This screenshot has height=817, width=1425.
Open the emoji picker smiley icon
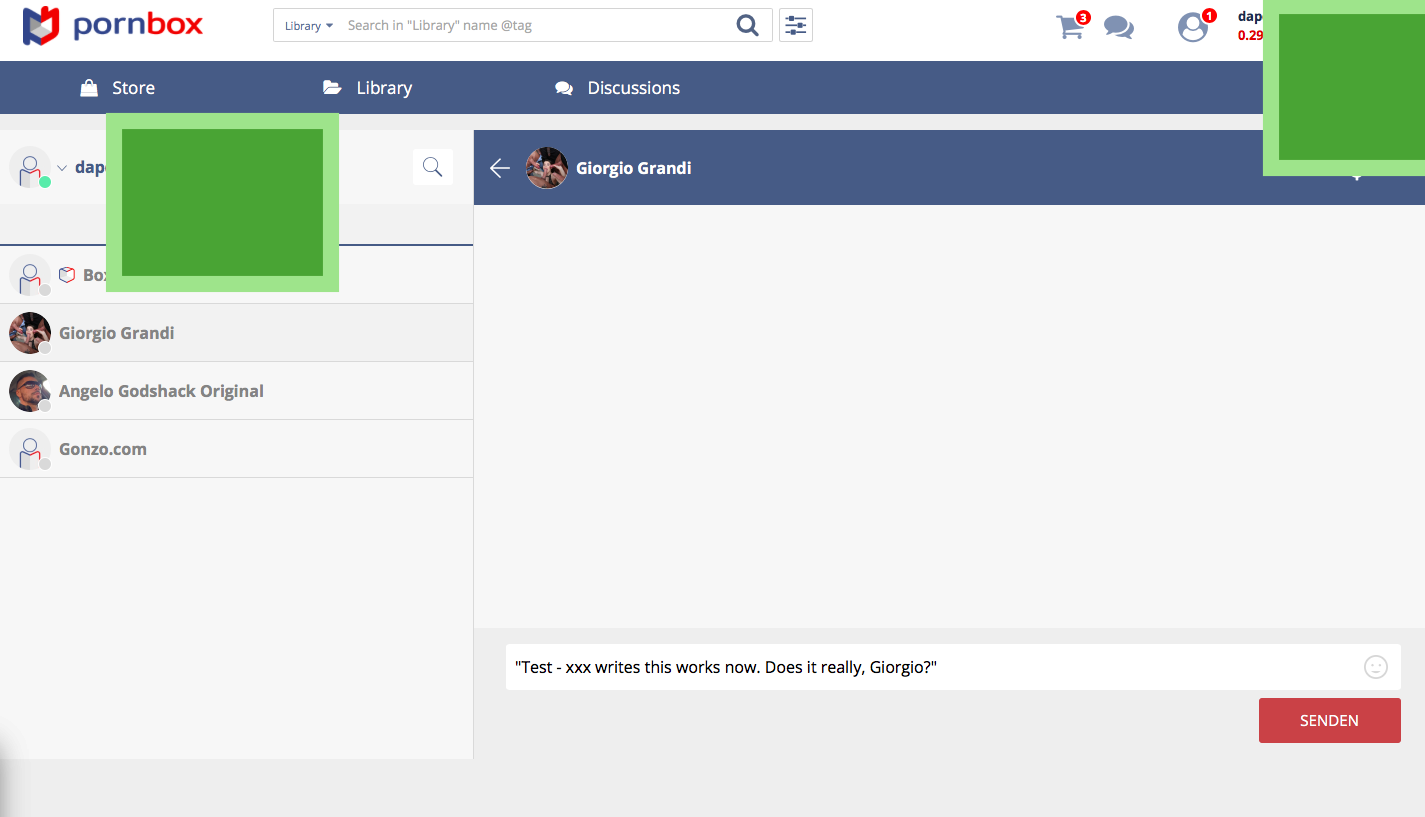(x=1376, y=667)
